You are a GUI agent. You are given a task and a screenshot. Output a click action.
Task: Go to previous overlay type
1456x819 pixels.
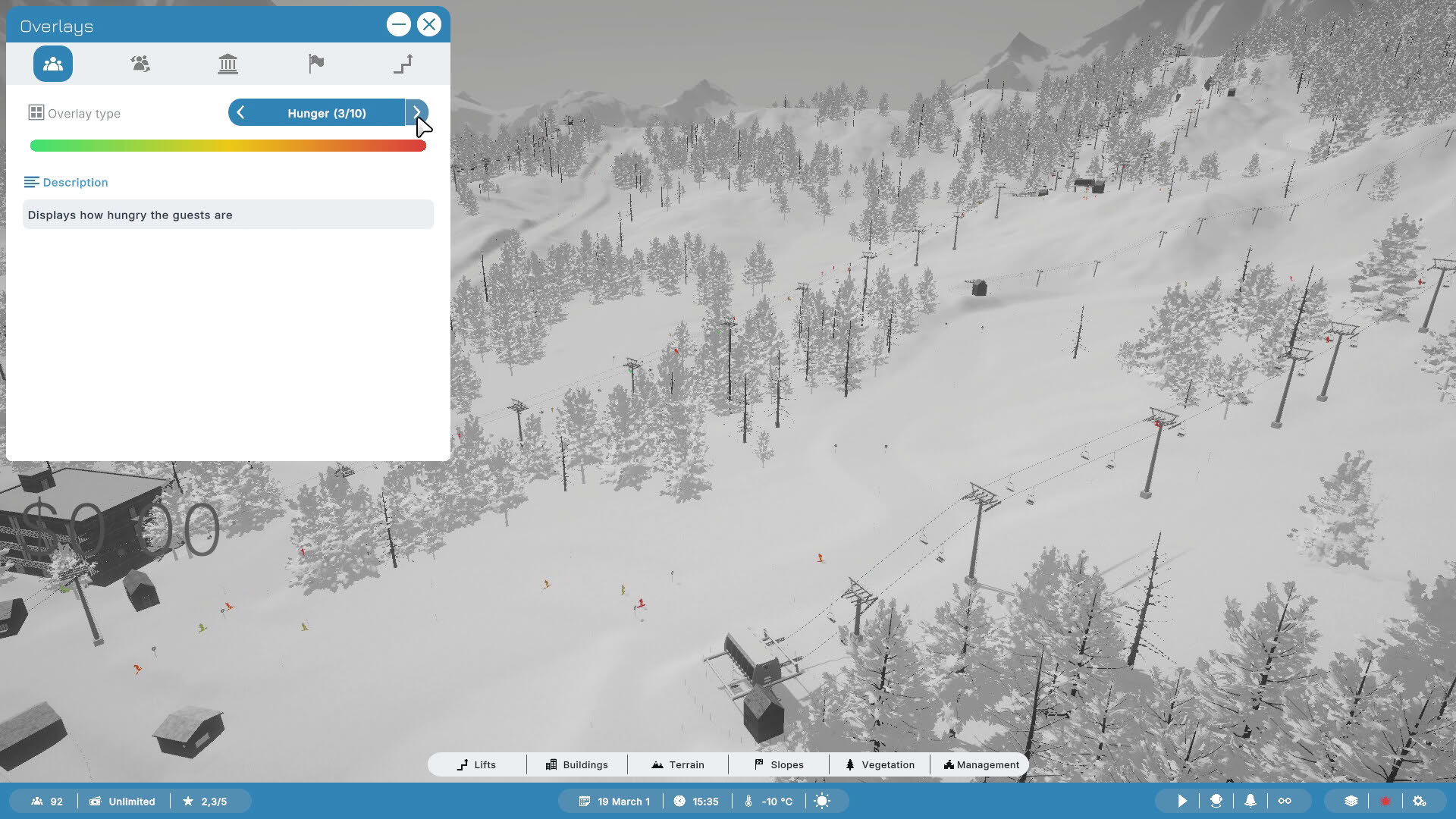pos(240,113)
